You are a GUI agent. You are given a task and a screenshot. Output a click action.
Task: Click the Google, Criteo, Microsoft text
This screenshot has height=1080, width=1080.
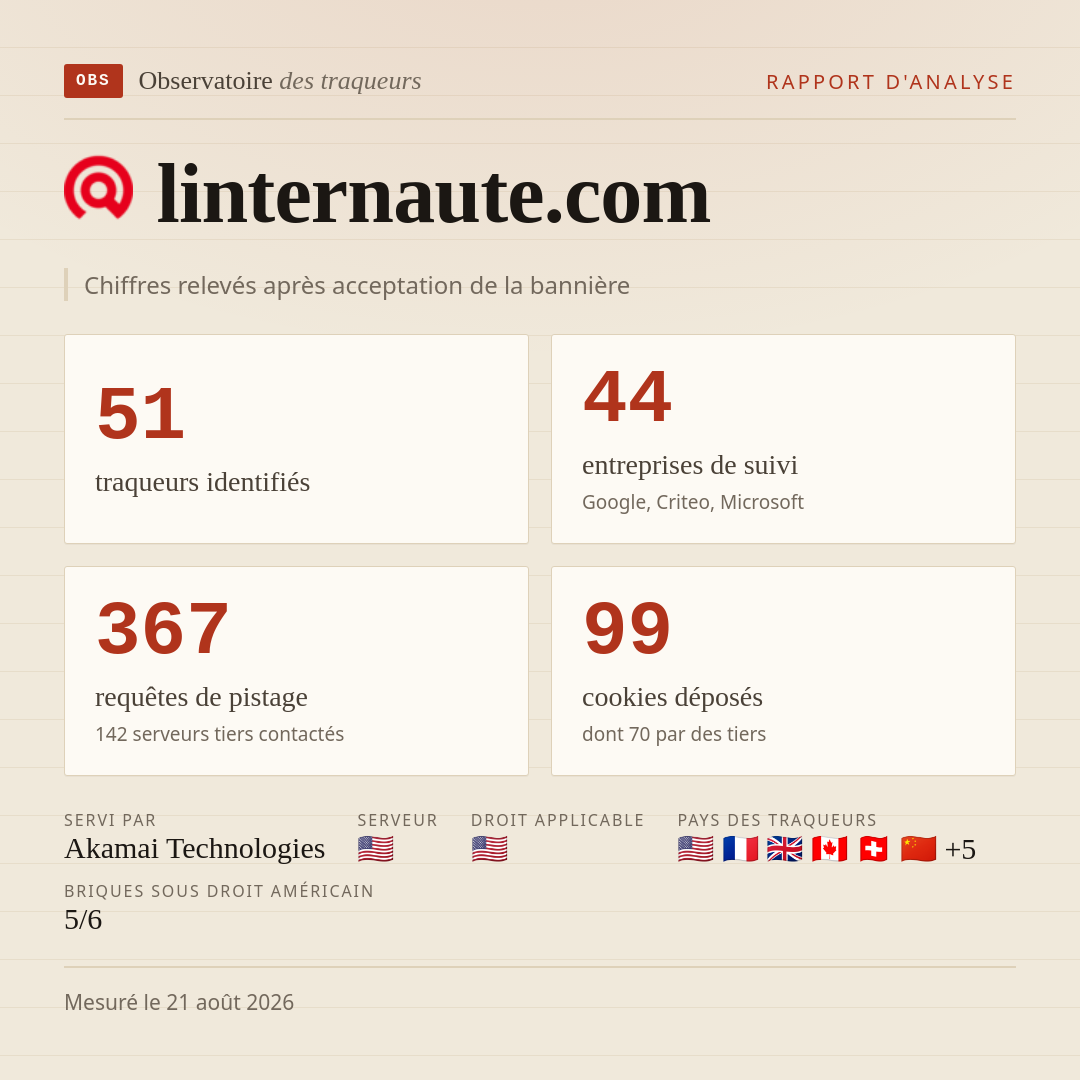(693, 502)
